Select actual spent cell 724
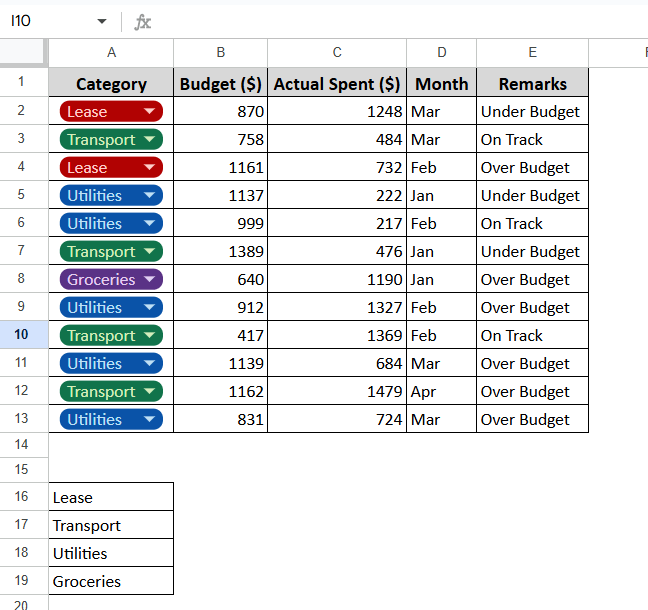The width and height of the screenshot is (648, 610). click(x=337, y=419)
